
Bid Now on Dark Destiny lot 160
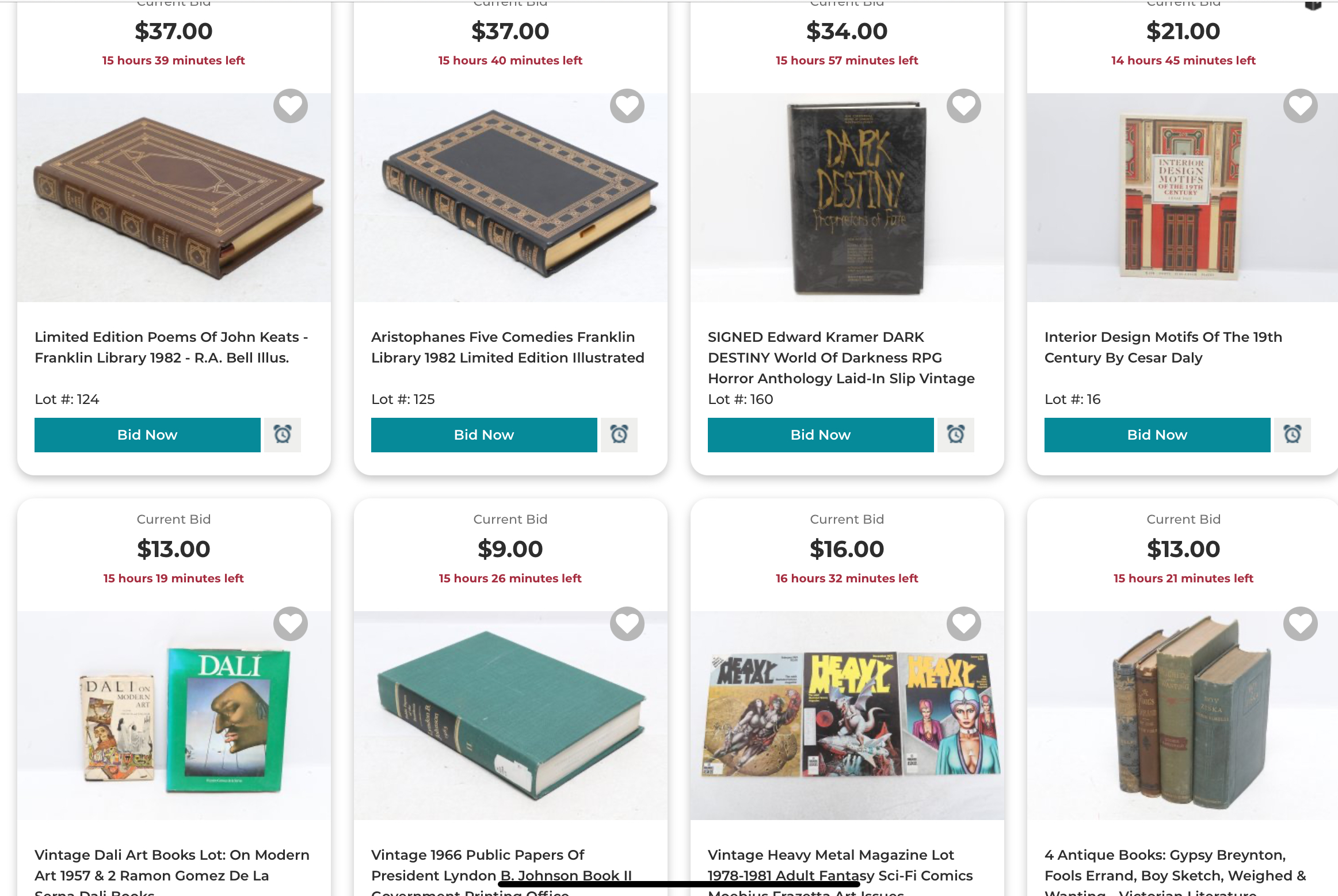[821, 435]
